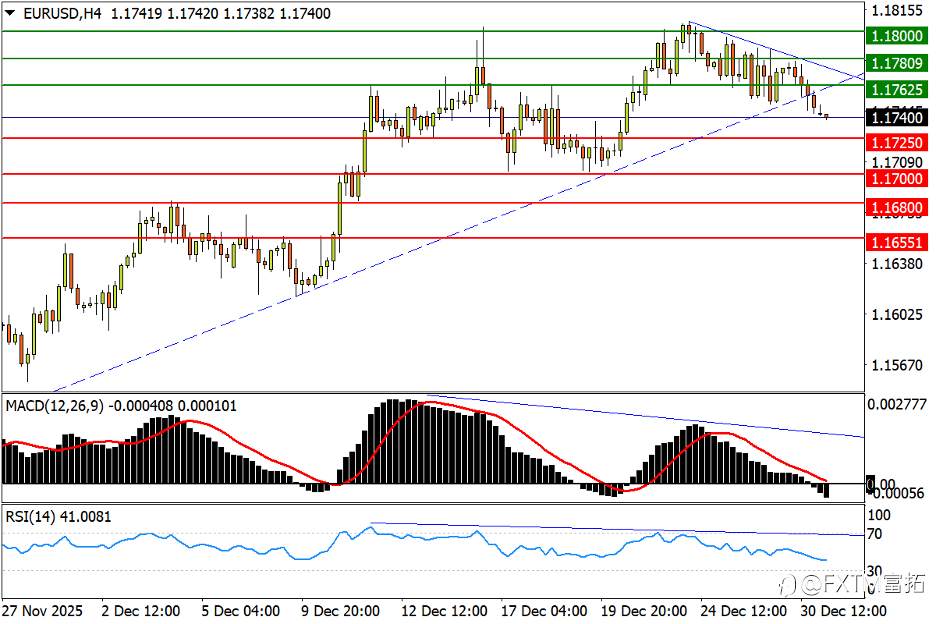Click the RSI scale level 100
Image resolution: width=936 pixels, height=624 pixels.
(879, 515)
